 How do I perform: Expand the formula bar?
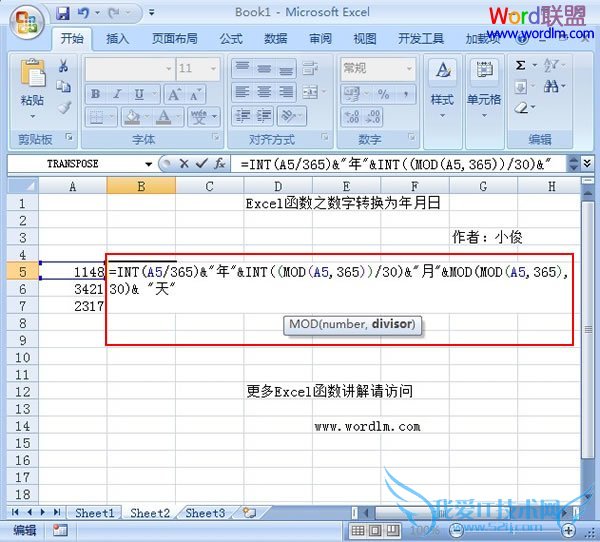(587, 164)
